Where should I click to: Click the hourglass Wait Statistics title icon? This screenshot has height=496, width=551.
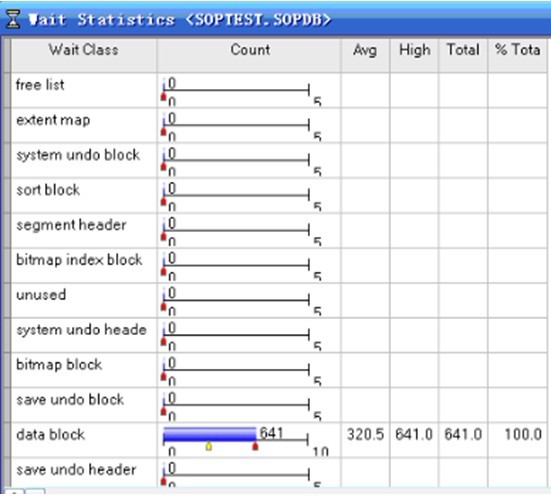[x=13, y=19]
